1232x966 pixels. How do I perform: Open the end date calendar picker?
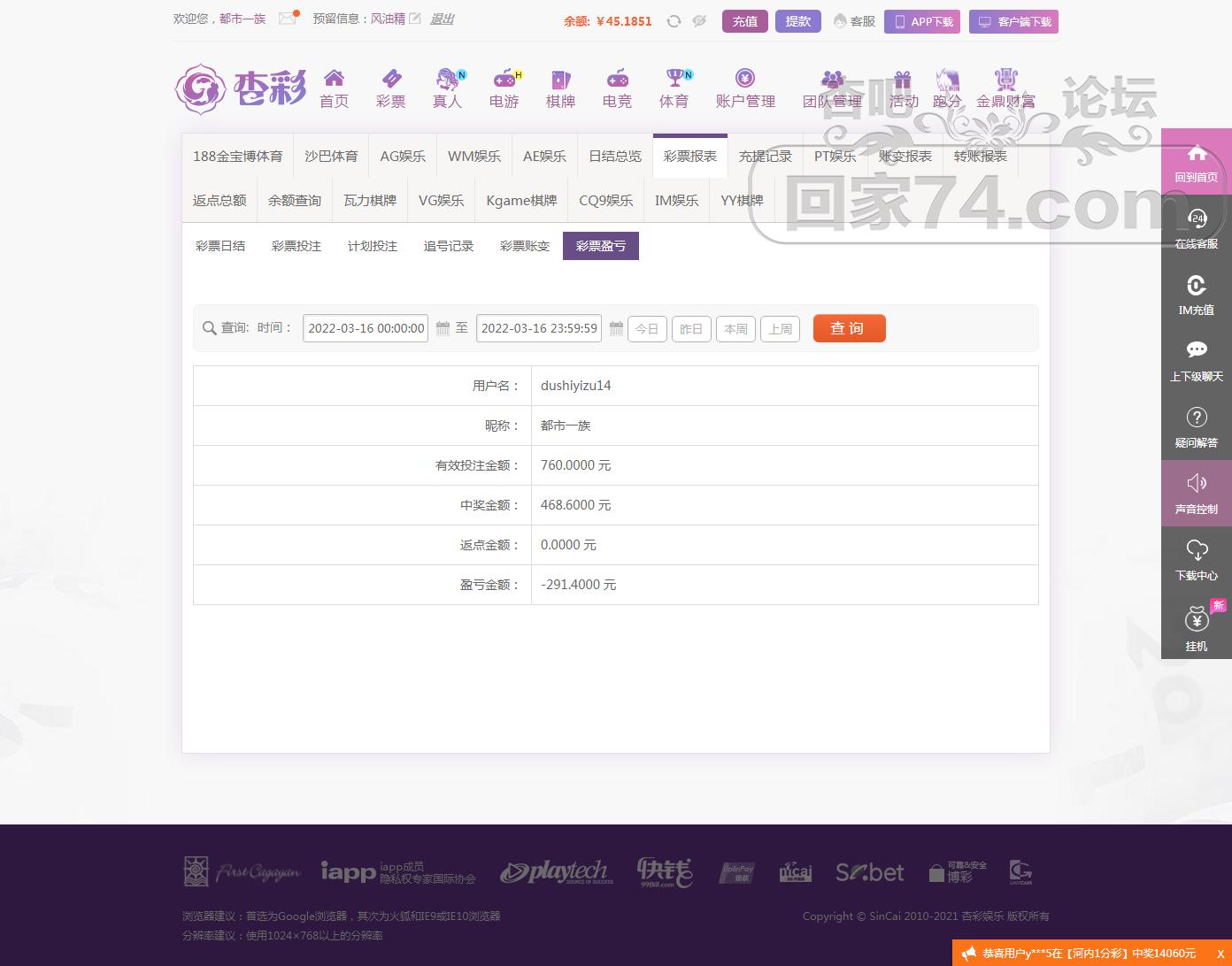[614, 328]
